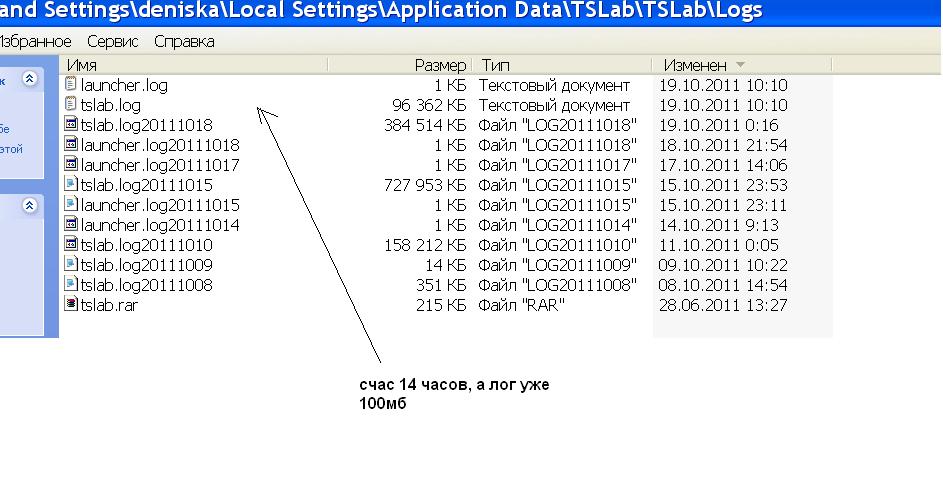Image resolution: width=943 pixels, height=499 pixels.
Task: Select the tslab.rar archive icon
Action: click(x=71, y=305)
